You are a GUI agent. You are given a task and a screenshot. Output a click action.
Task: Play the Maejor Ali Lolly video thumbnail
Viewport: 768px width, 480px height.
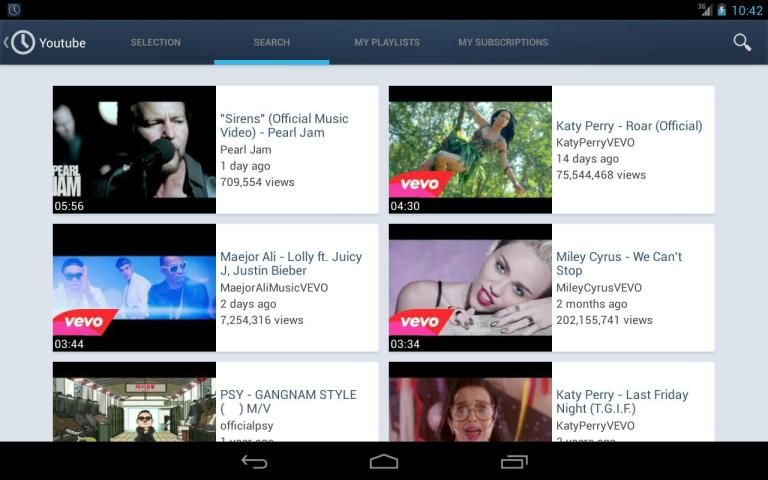134,287
